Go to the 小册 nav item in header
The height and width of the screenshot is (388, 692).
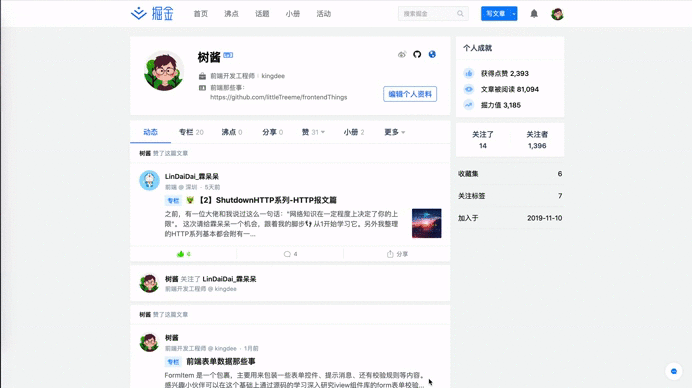tap(293, 14)
